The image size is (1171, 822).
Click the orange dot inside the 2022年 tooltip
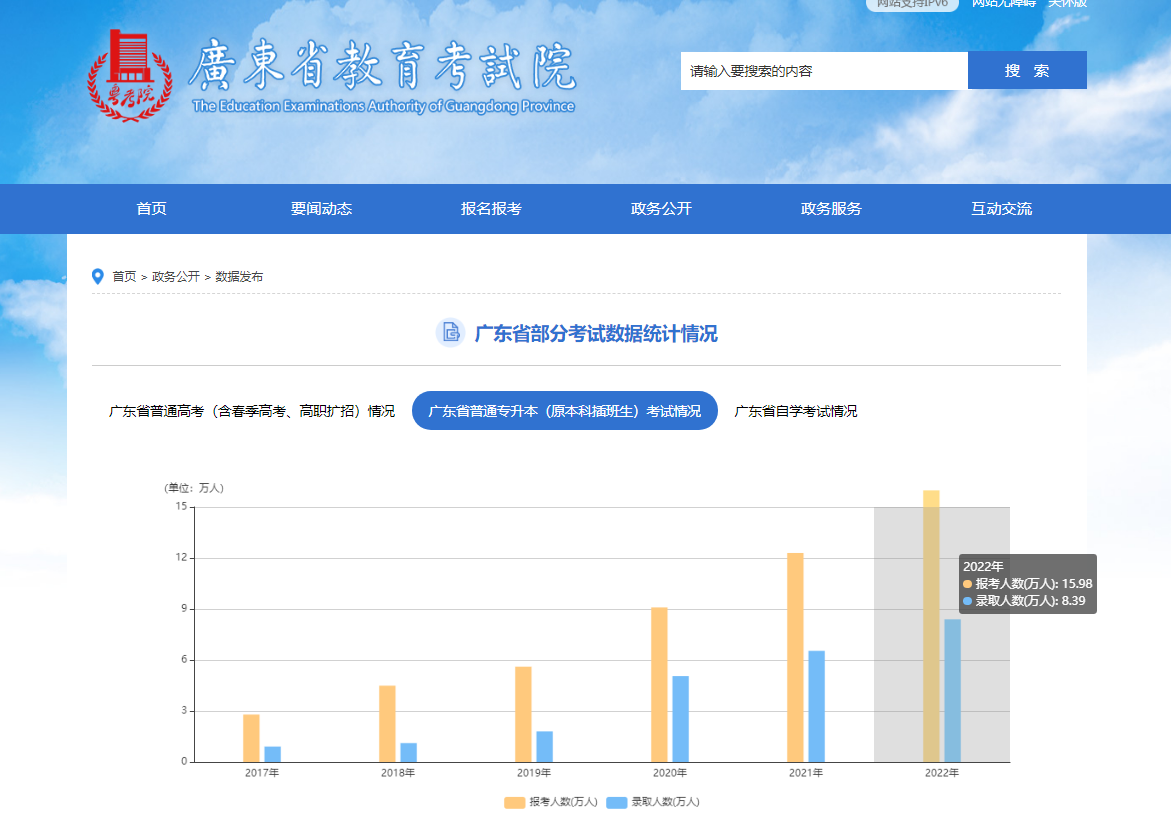click(x=966, y=583)
